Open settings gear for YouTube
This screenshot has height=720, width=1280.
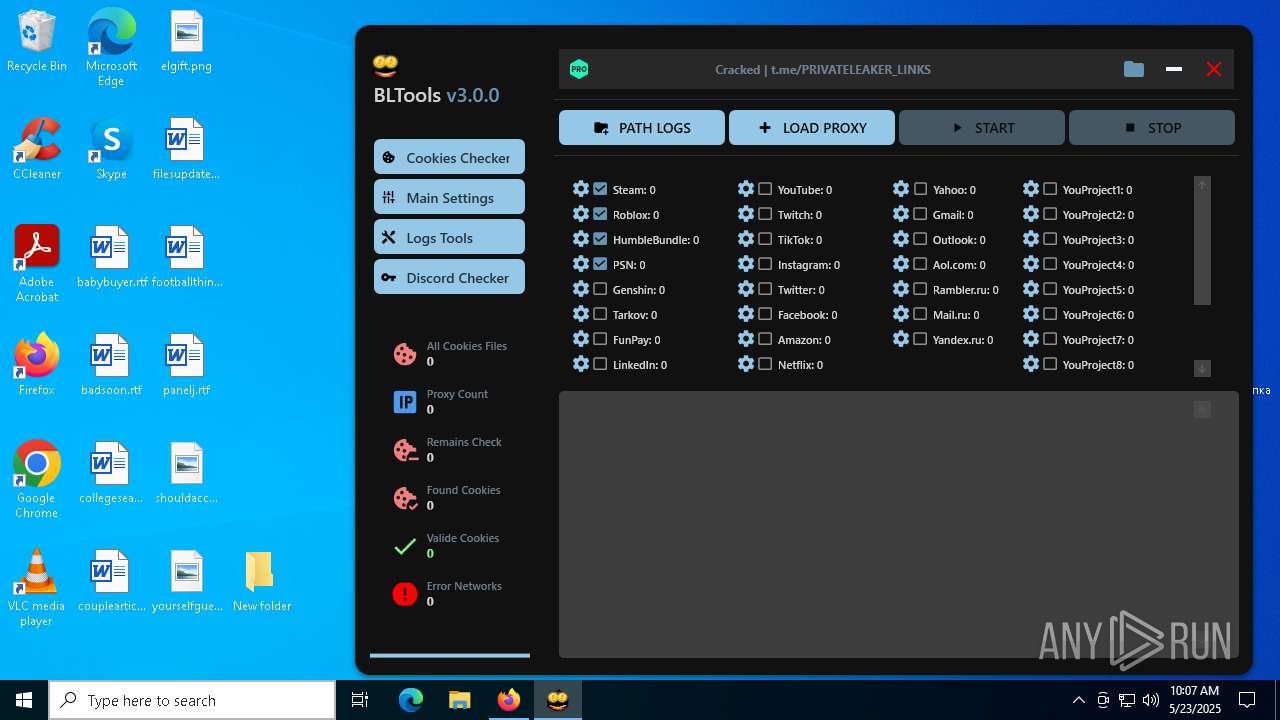coord(746,189)
